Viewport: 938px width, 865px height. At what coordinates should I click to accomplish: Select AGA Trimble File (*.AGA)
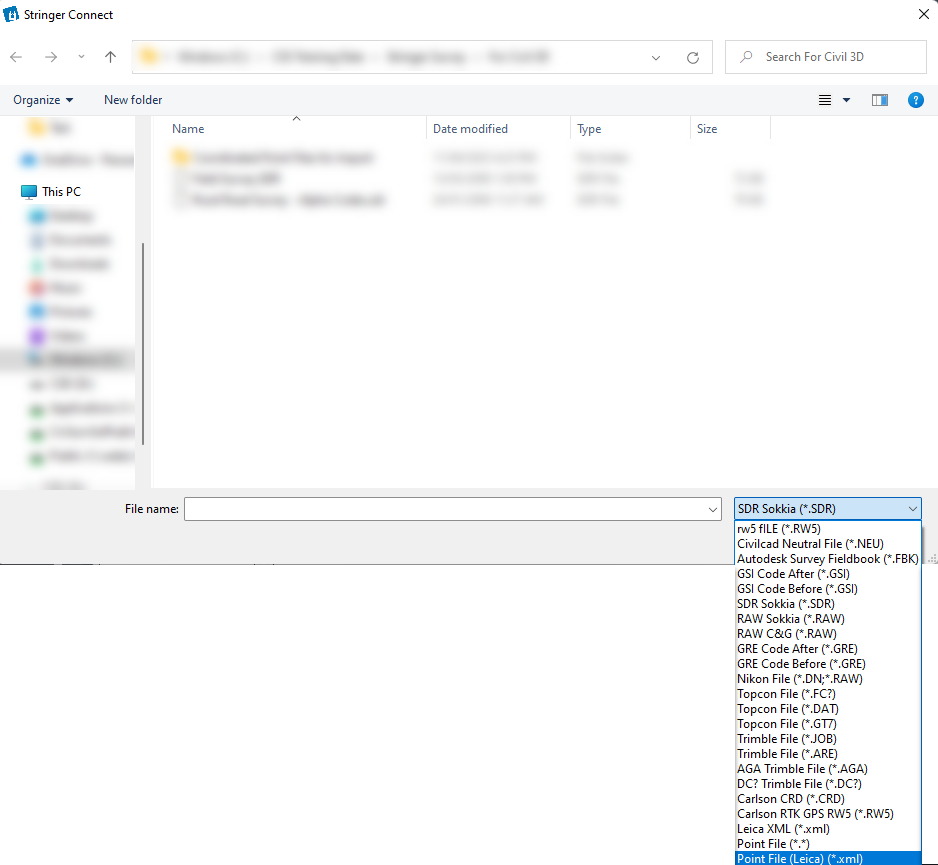pyautogui.click(x=828, y=769)
